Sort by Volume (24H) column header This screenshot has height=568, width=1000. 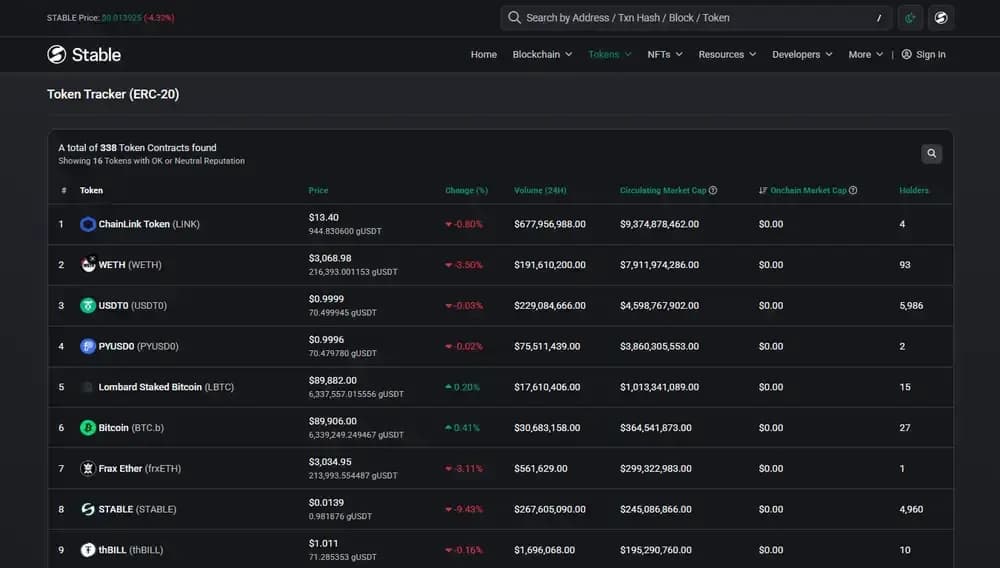pyautogui.click(x=540, y=190)
